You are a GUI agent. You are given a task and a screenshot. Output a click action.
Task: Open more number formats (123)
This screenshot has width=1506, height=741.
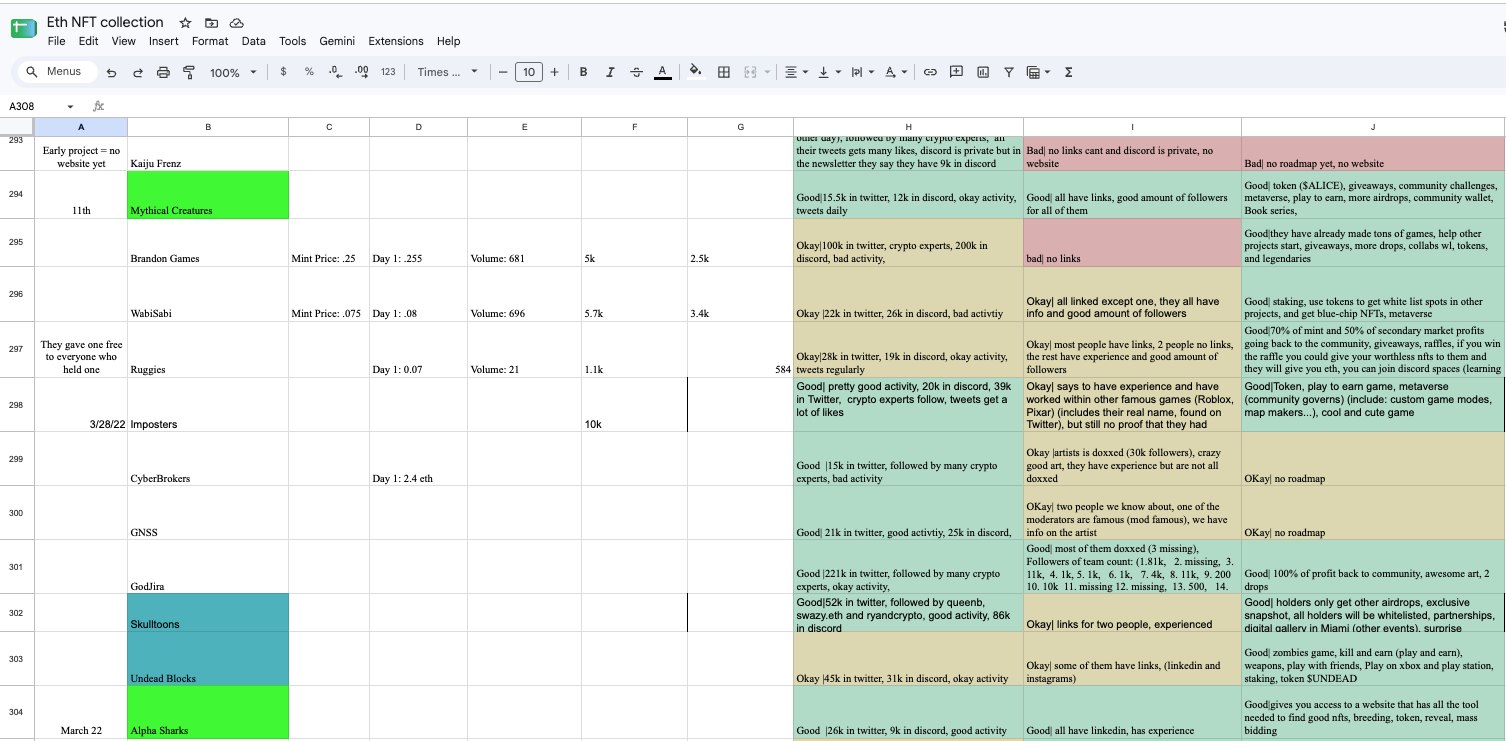click(388, 72)
